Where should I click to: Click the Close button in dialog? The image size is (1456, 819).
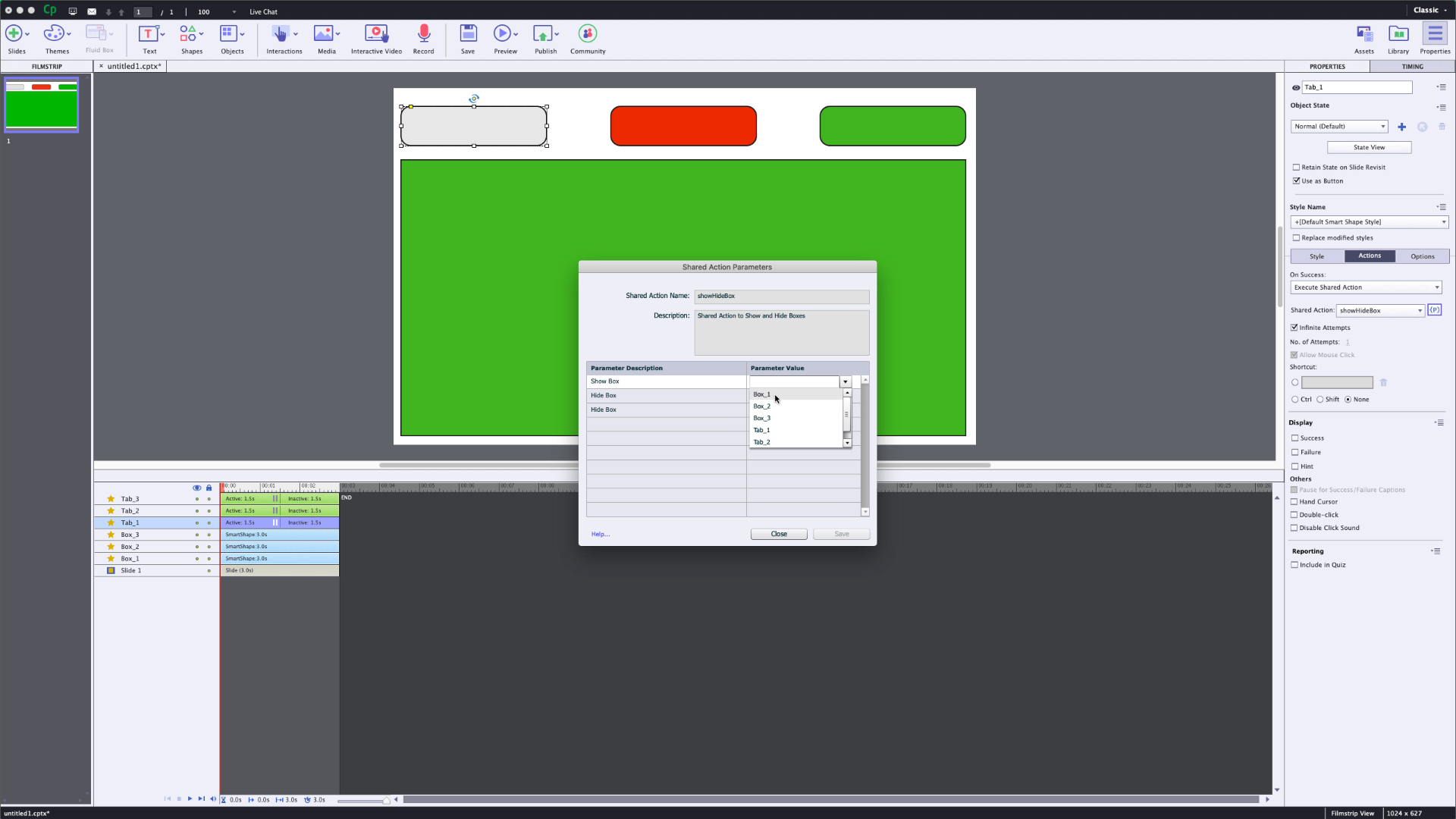tap(779, 535)
